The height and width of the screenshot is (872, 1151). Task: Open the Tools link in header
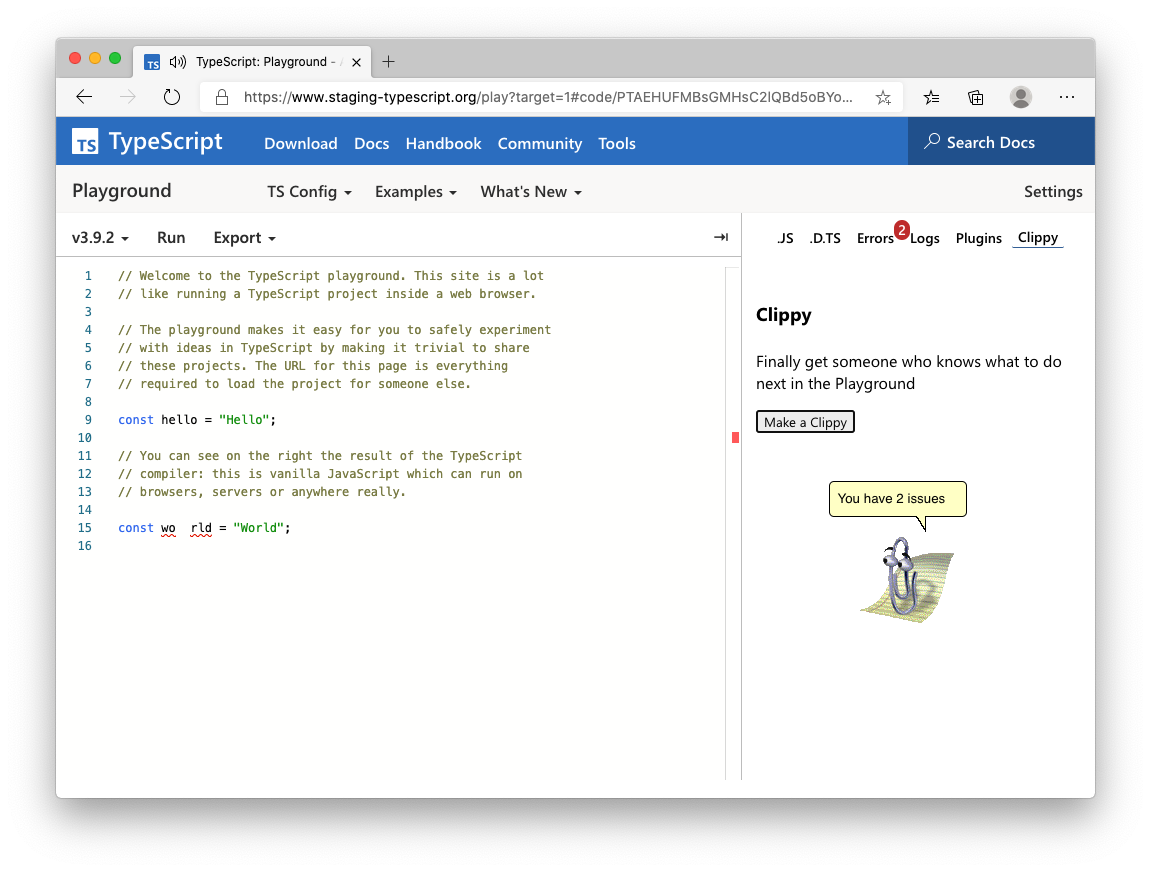point(617,143)
